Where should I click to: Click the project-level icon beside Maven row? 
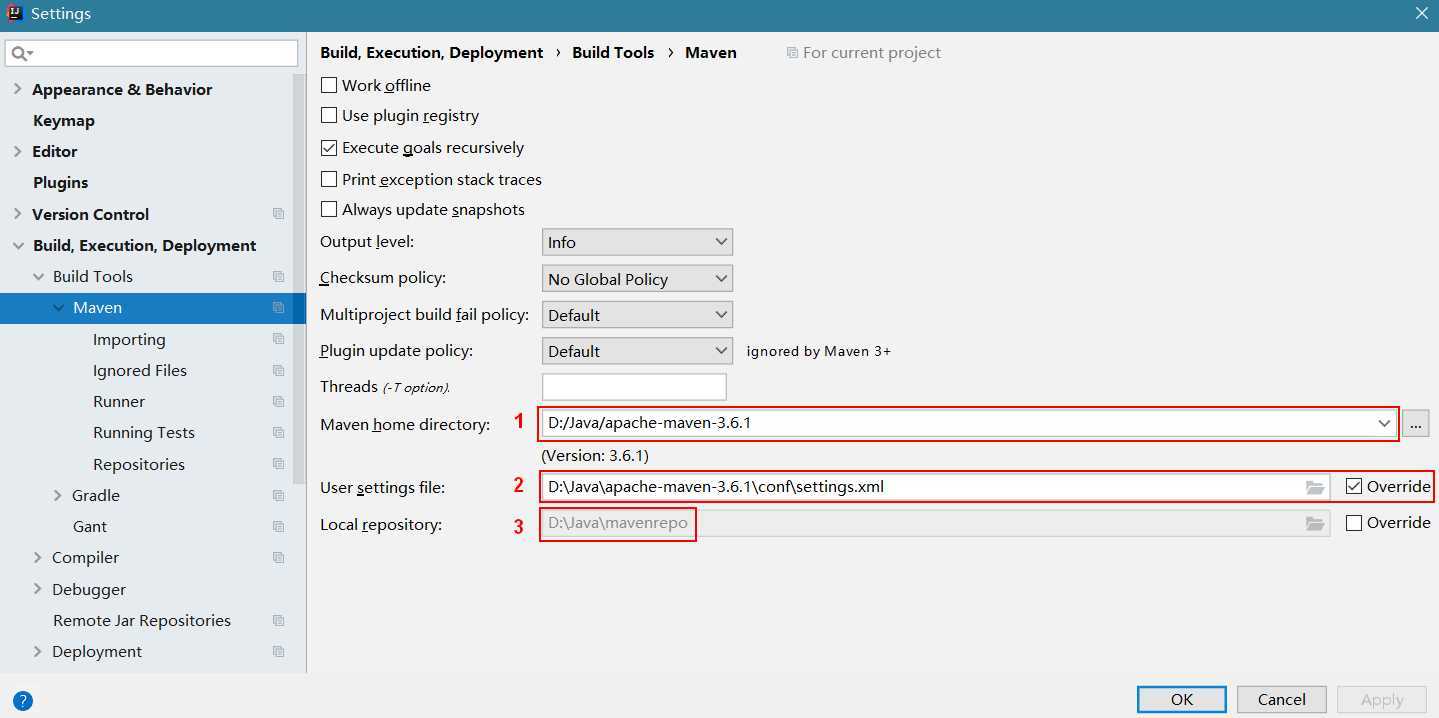pos(278,308)
